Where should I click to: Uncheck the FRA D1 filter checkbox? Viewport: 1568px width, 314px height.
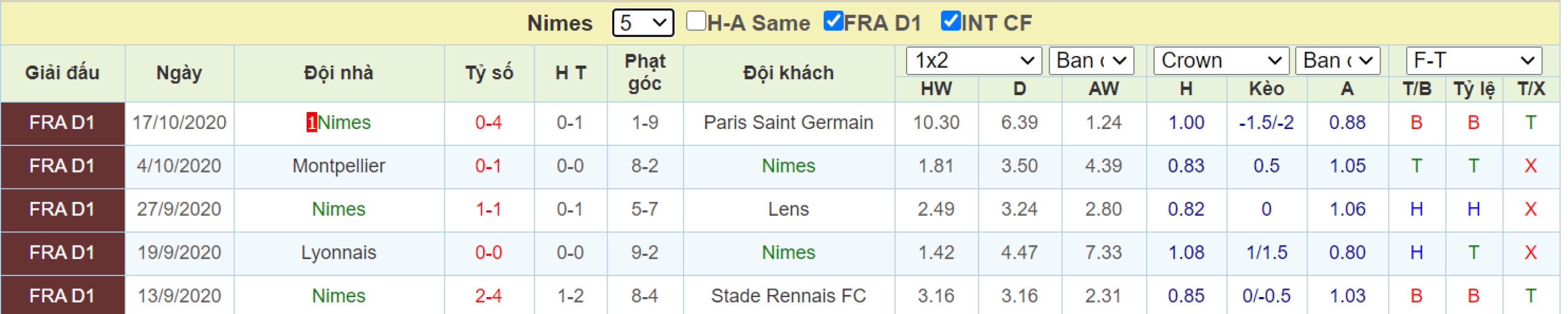(833, 21)
